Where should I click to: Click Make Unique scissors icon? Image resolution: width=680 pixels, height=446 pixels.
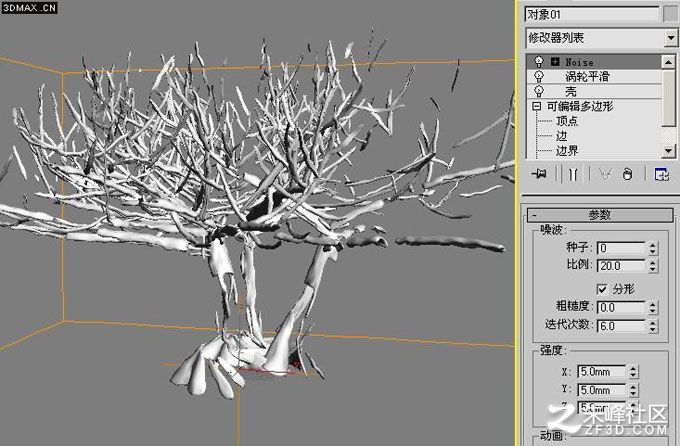[605, 174]
